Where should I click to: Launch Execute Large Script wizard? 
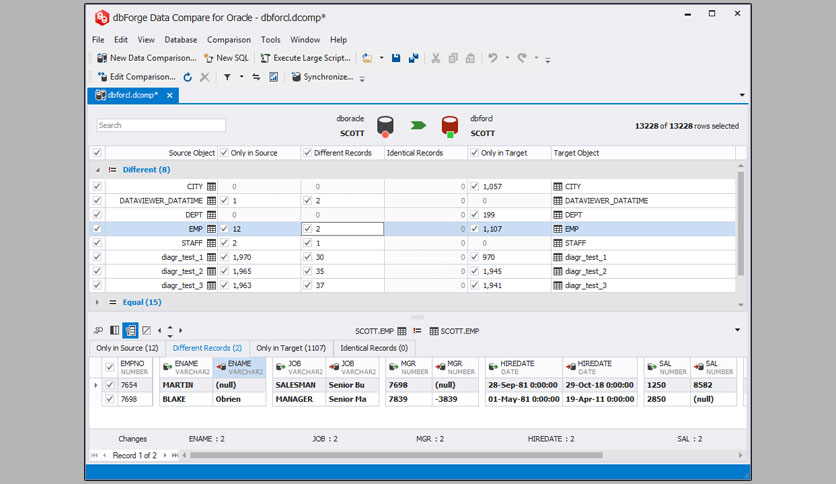[306, 58]
